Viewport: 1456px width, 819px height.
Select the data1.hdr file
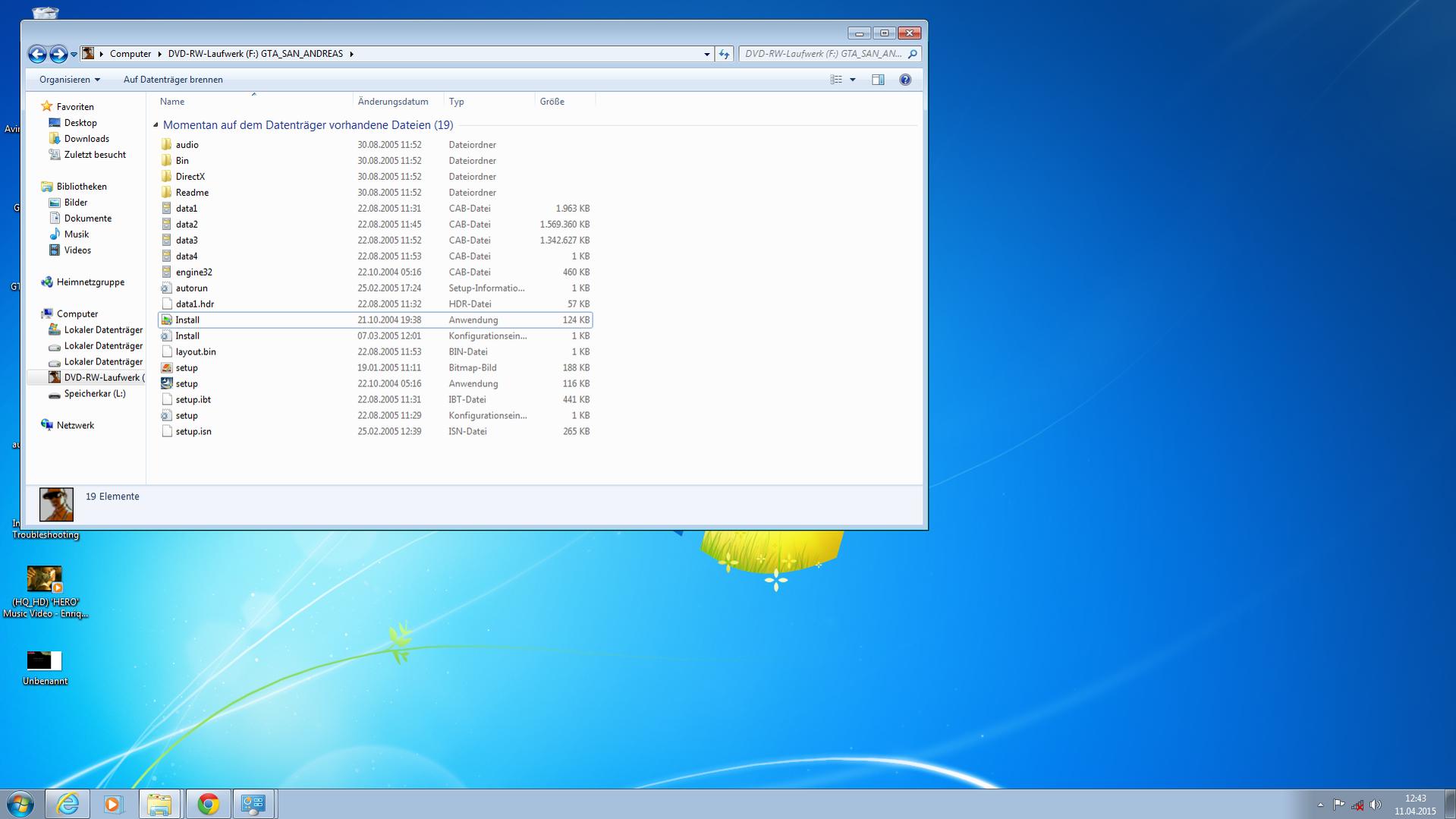tap(375, 304)
